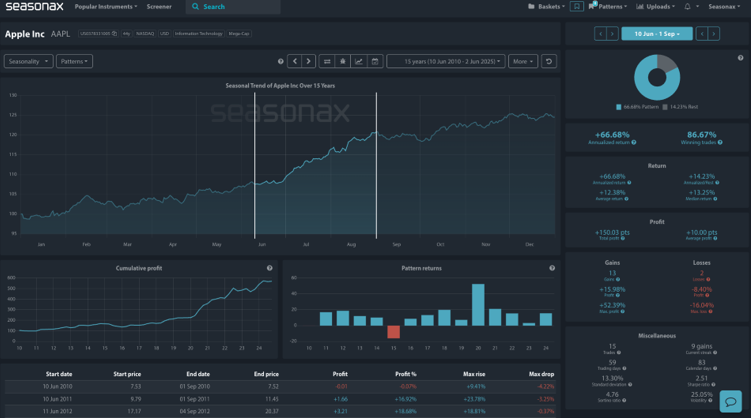Image resolution: width=751 pixels, height=418 pixels.
Task: Copy the ISIN using the copy icon
Action: tap(114, 34)
